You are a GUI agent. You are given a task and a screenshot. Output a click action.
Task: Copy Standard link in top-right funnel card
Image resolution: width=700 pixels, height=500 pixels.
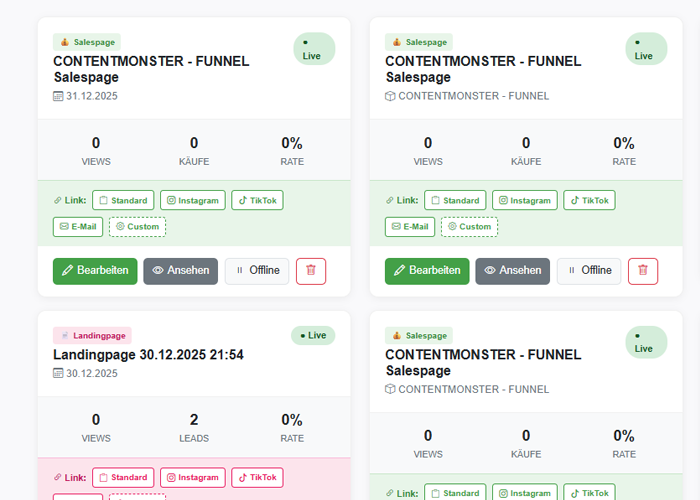(x=455, y=200)
